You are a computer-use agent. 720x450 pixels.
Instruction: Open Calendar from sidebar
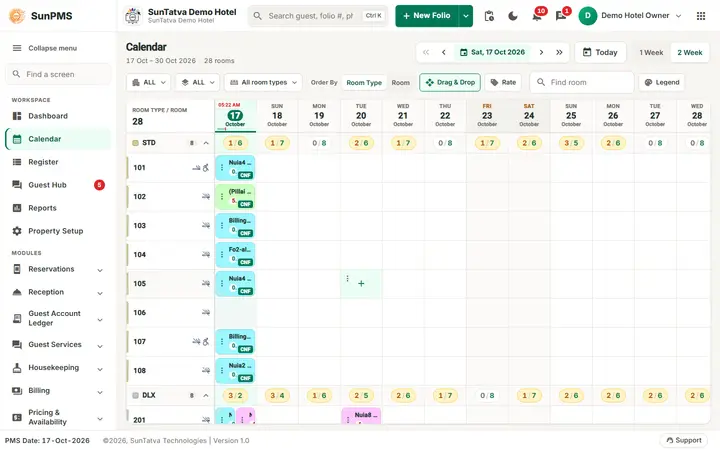(57, 139)
